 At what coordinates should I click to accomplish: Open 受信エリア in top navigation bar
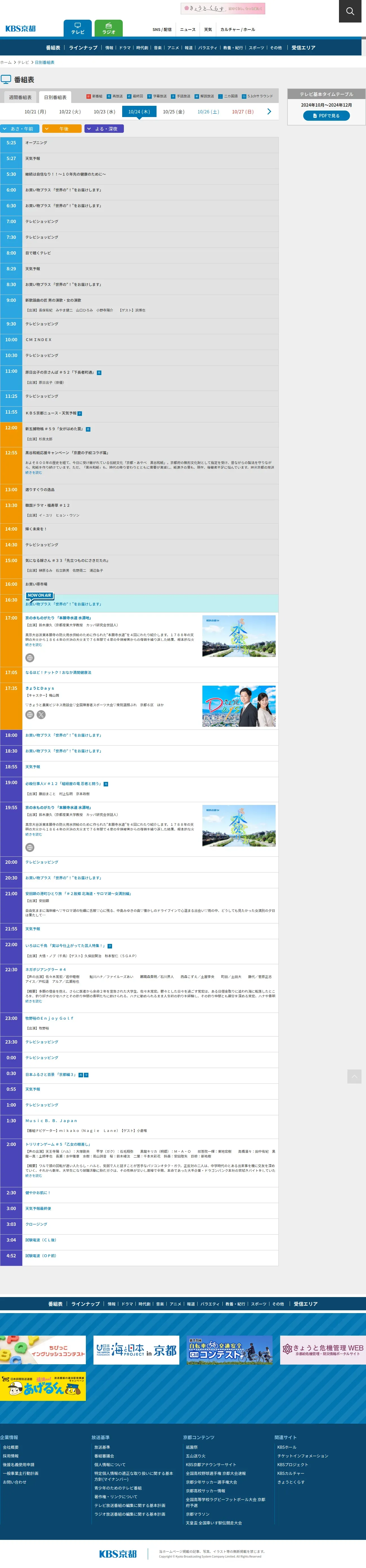[303, 48]
